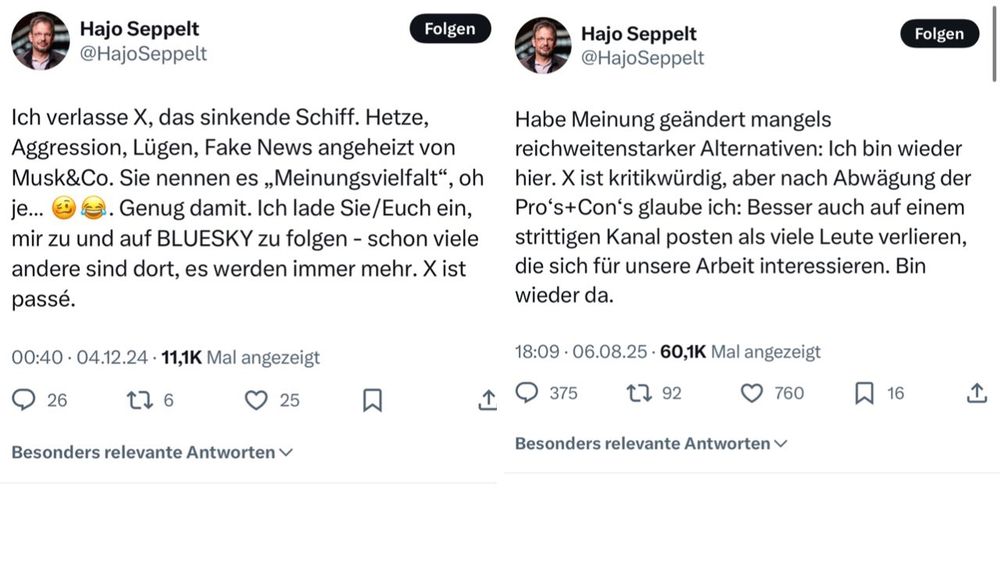Open Hajo Seppelt's avatar on right tweet
Screen dimensions: 1000x563
point(543,45)
